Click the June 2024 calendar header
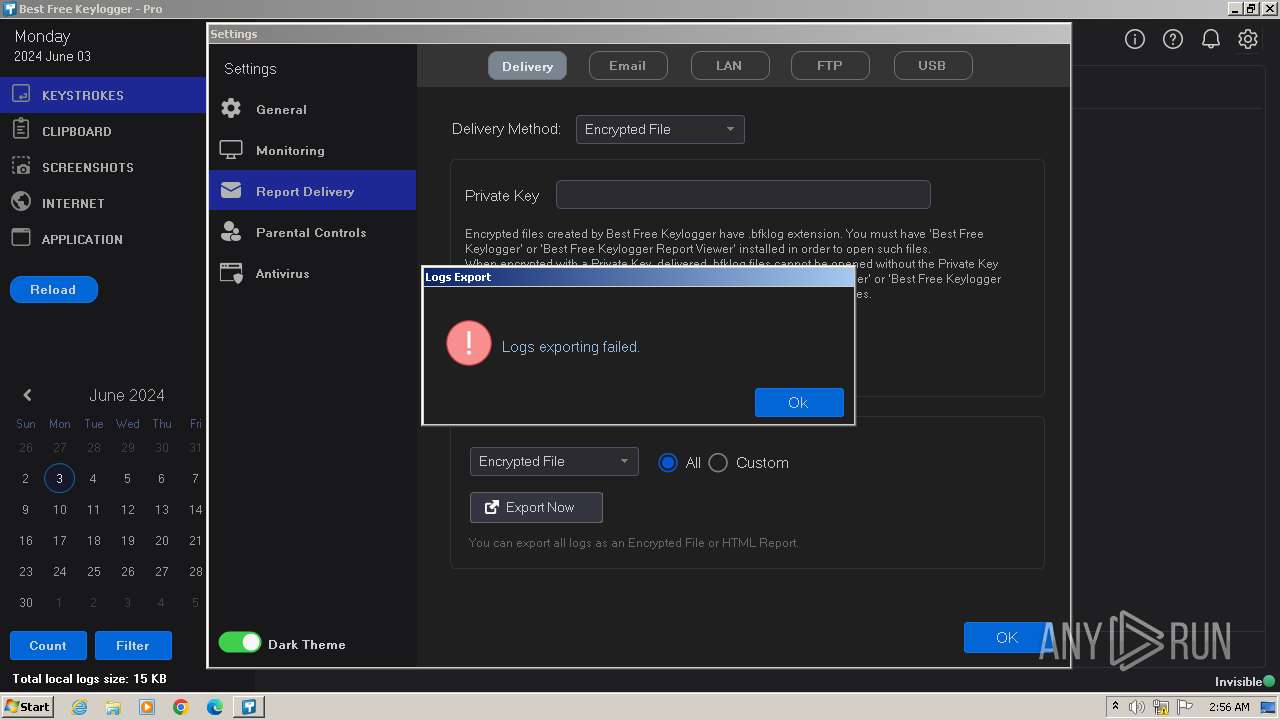Screen dimensions: 1280x720 127,395
